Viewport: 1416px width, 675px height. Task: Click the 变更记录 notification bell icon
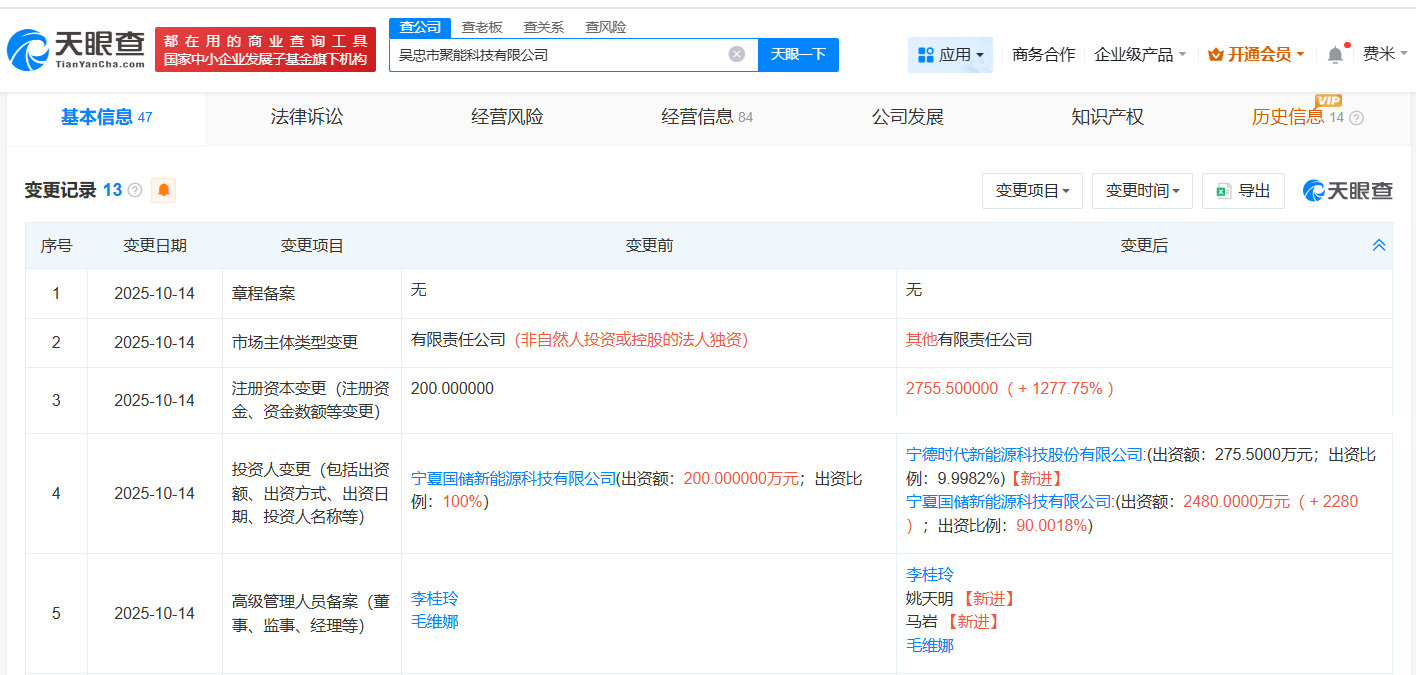point(164,189)
